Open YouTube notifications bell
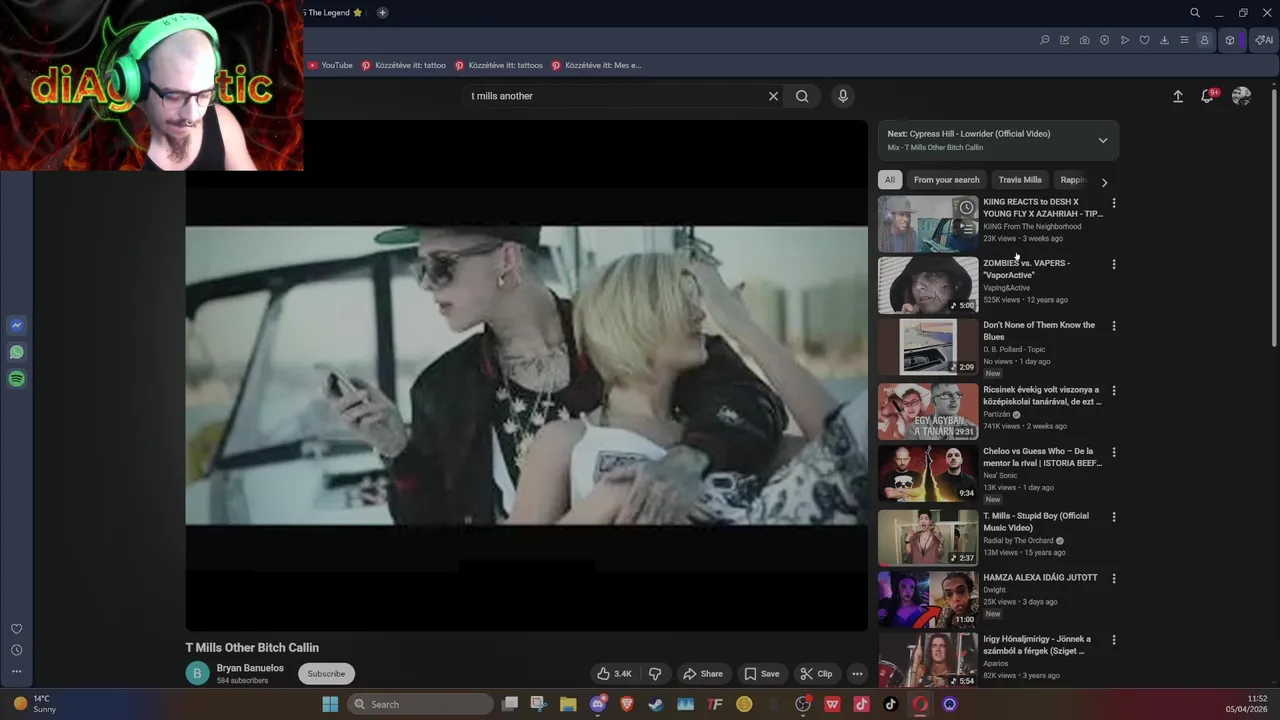Screen dimensions: 1280x720 [1208, 95]
